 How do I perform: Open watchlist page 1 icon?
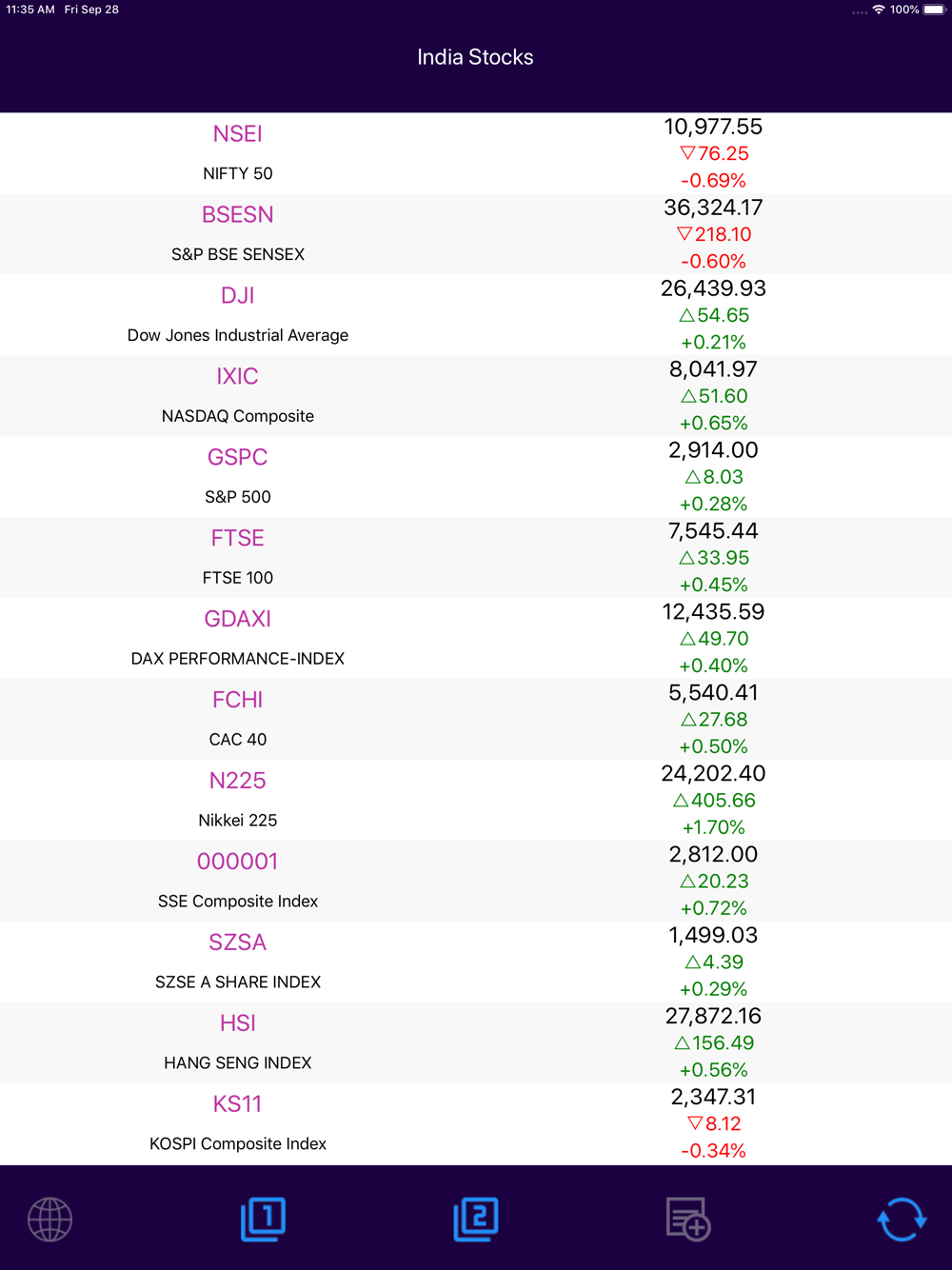coord(263,1219)
